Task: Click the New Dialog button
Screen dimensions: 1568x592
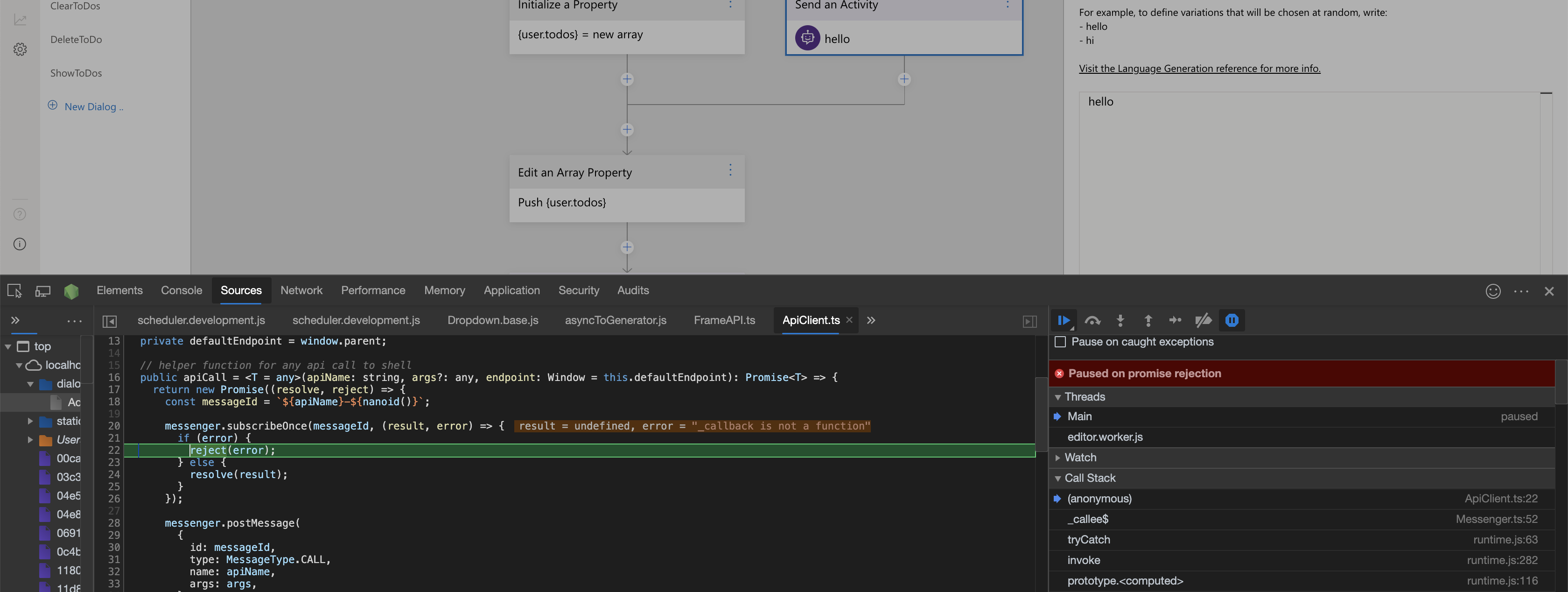Action: (x=85, y=106)
